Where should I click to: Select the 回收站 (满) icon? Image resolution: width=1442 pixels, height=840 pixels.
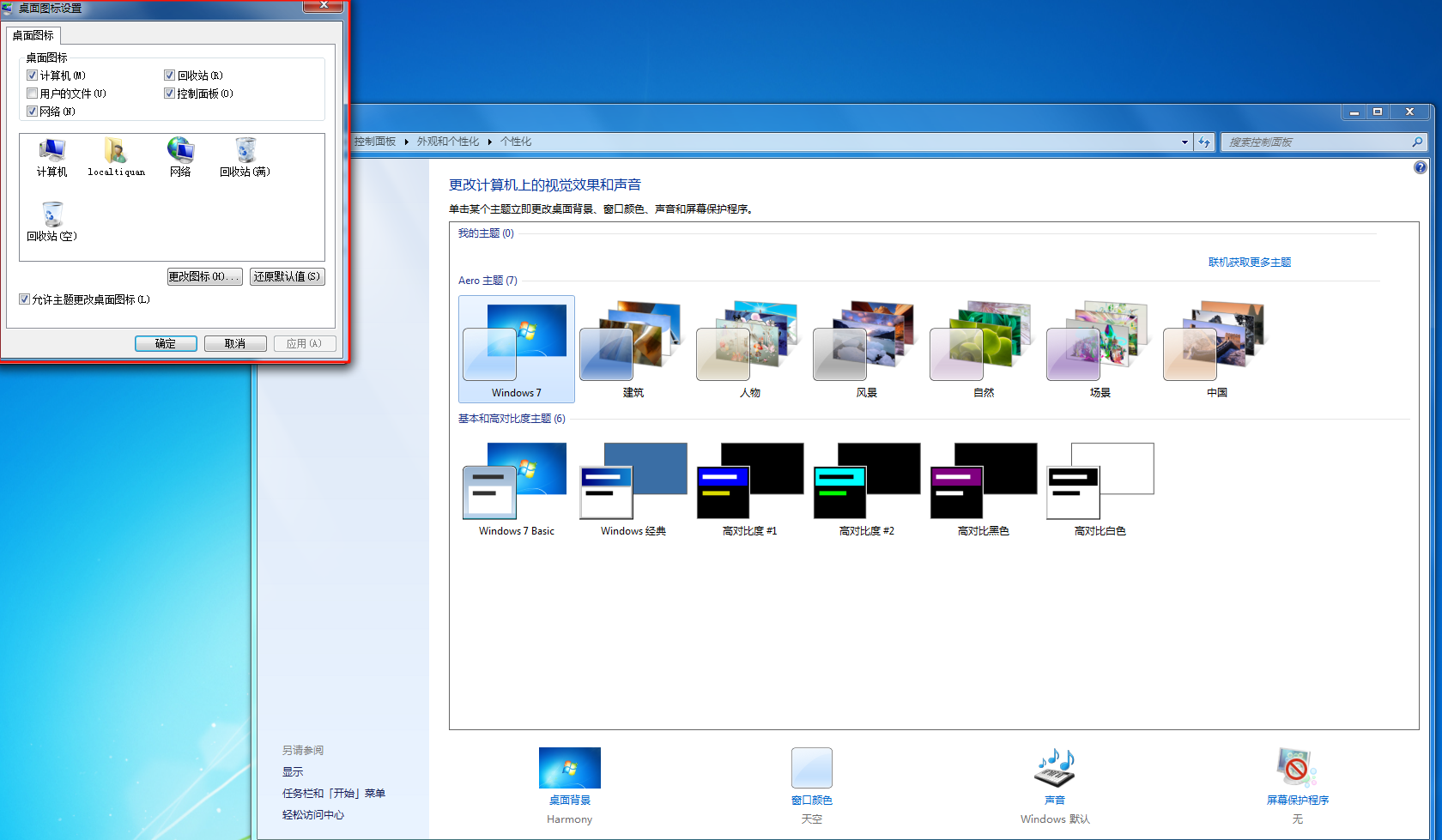[x=245, y=152]
